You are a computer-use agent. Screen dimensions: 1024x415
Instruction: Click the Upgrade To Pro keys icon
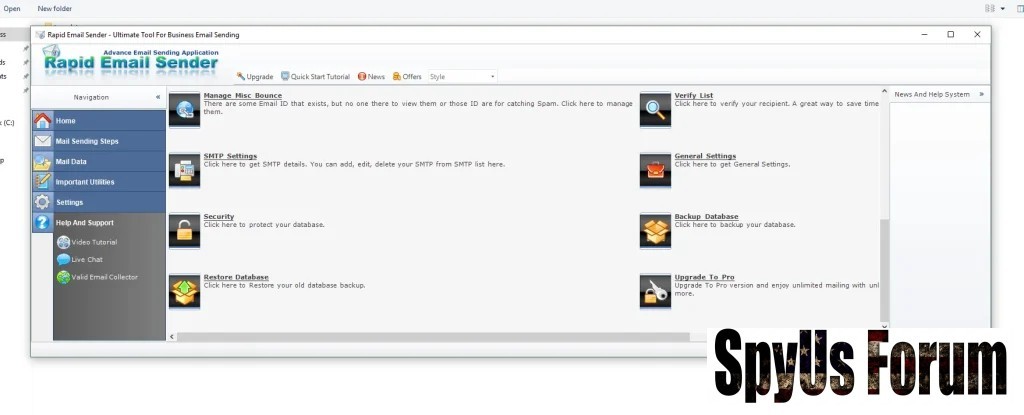click(655, 291)
